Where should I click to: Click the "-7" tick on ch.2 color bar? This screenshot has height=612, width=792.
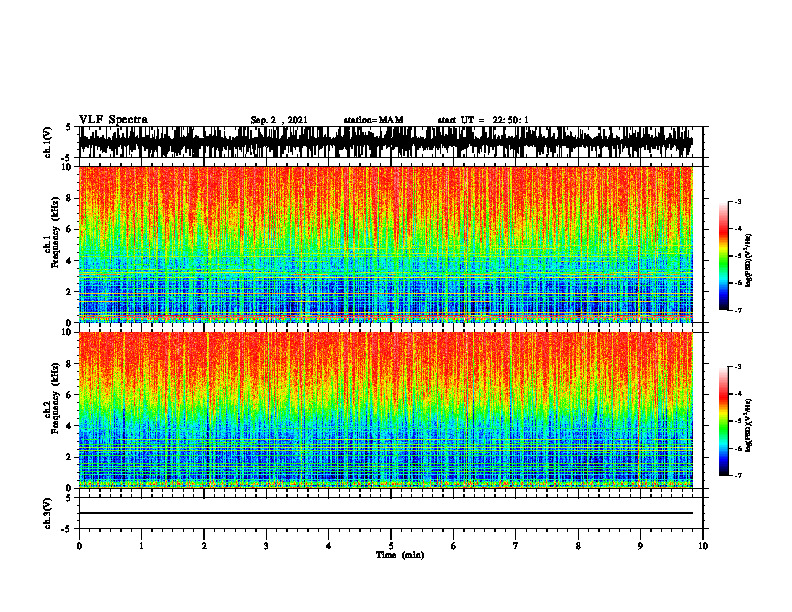[x=738, y=475]
